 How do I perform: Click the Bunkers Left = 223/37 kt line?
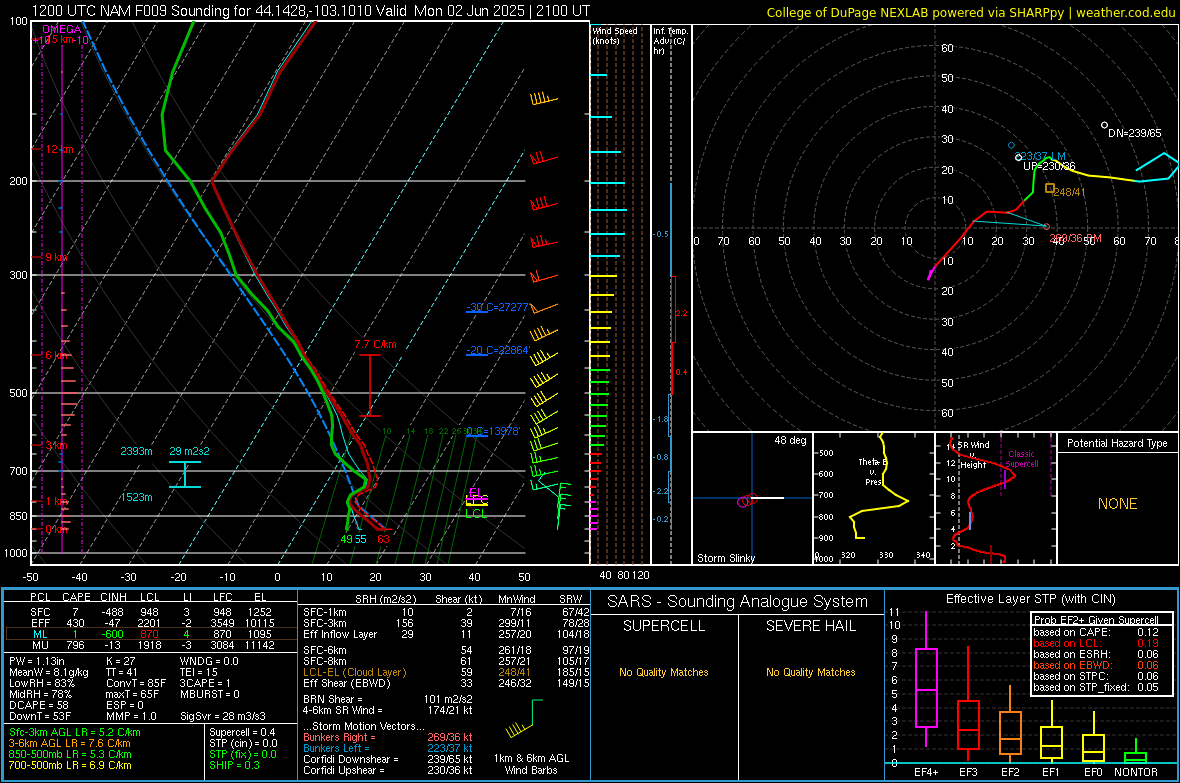(388, 748)
